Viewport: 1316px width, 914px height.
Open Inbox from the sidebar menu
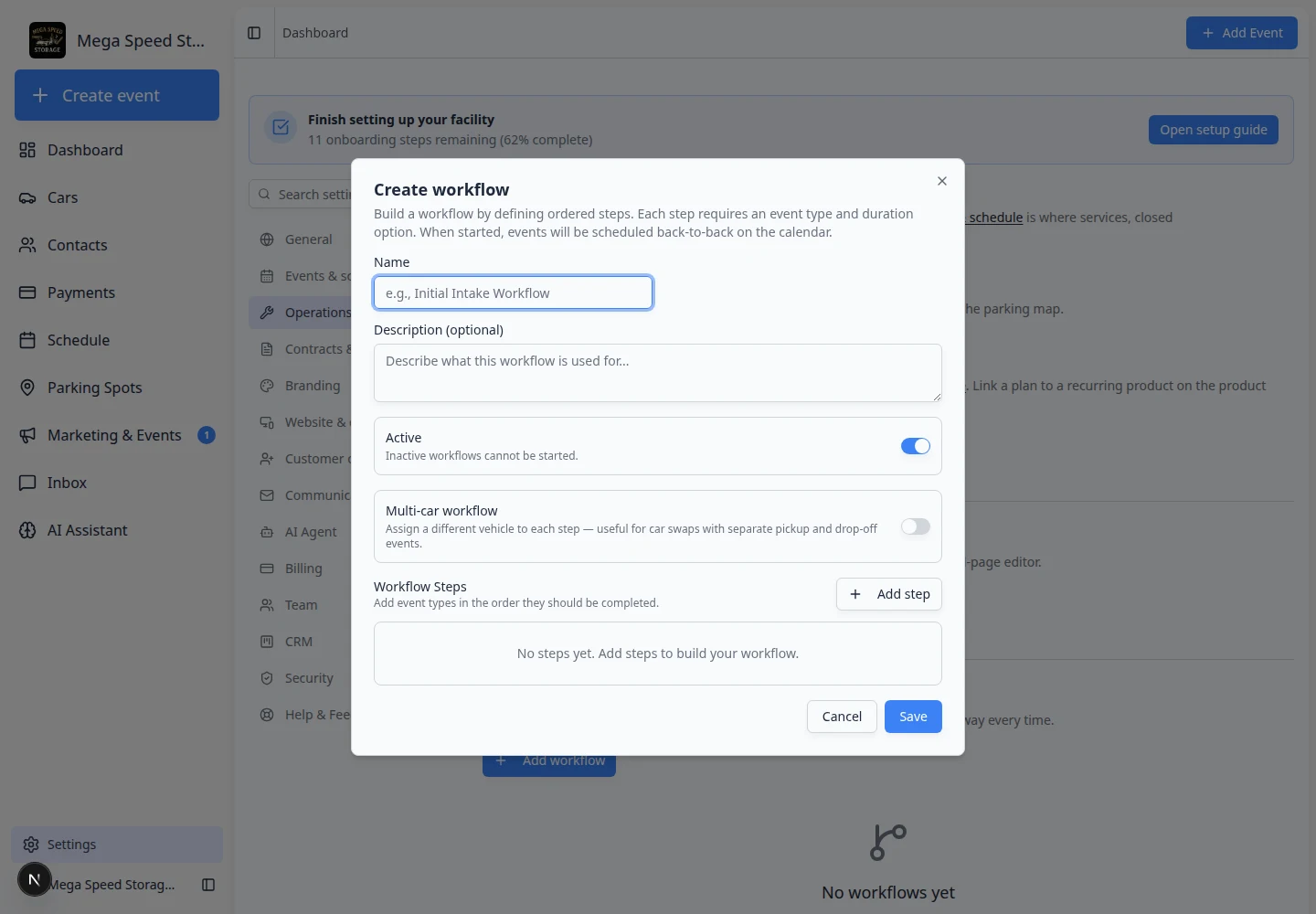click(117, 483)
